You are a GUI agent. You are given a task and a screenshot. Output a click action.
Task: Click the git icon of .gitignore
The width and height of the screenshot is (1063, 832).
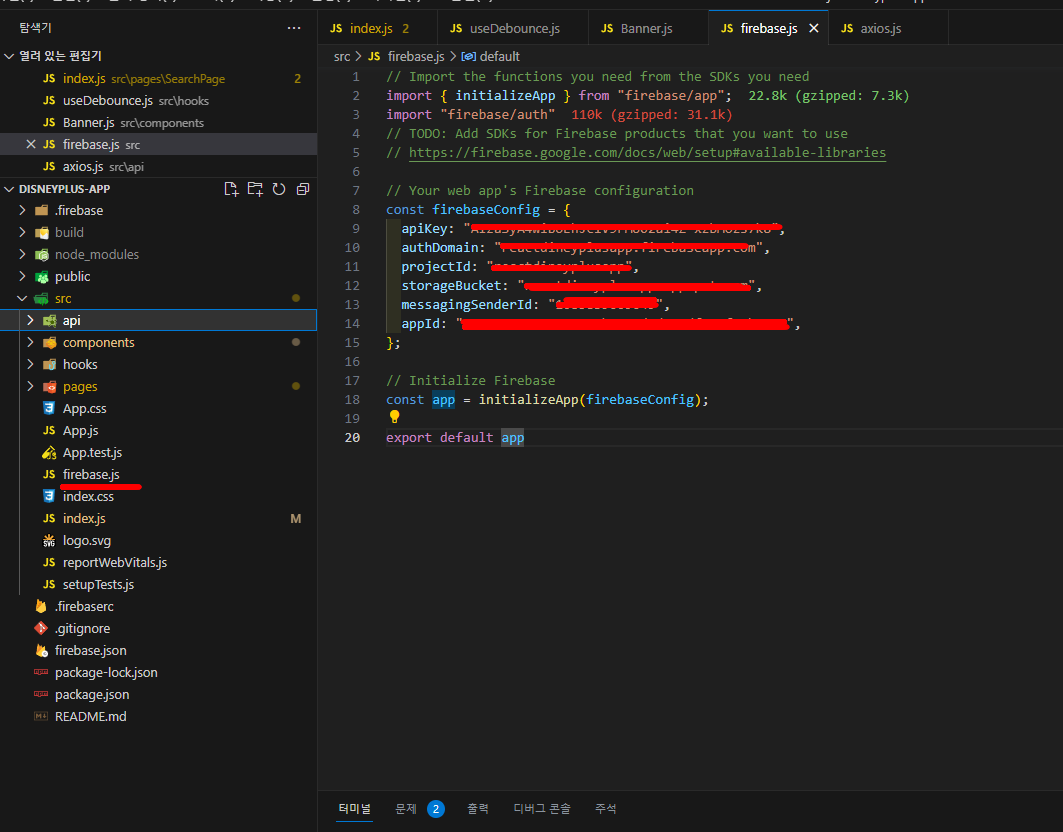41,629
